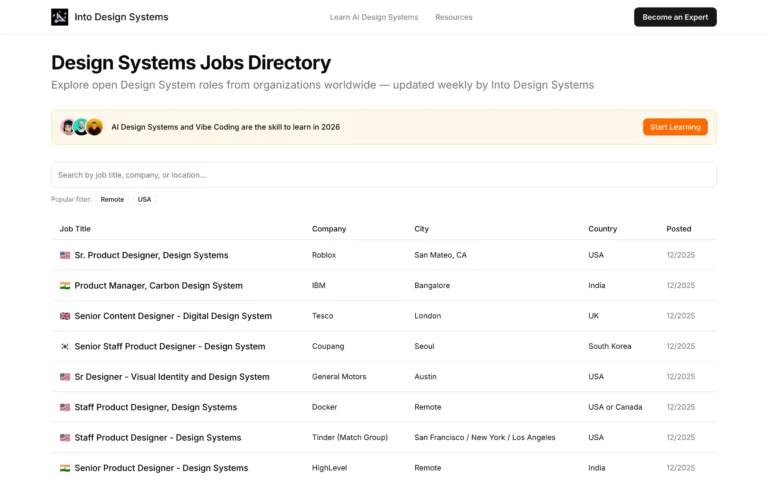Click the Tesco company cell
The width and height of the screenshot is (768, 480).
tap(322, 316)
